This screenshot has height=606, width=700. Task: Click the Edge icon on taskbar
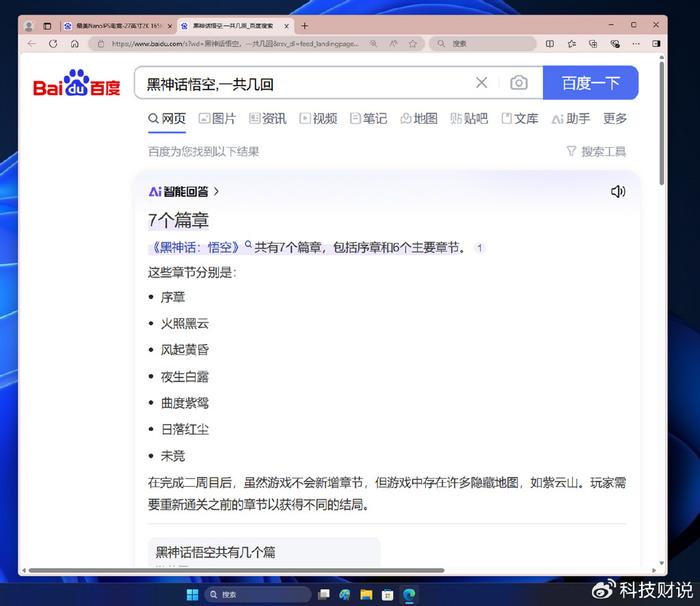tap(409, 594)
